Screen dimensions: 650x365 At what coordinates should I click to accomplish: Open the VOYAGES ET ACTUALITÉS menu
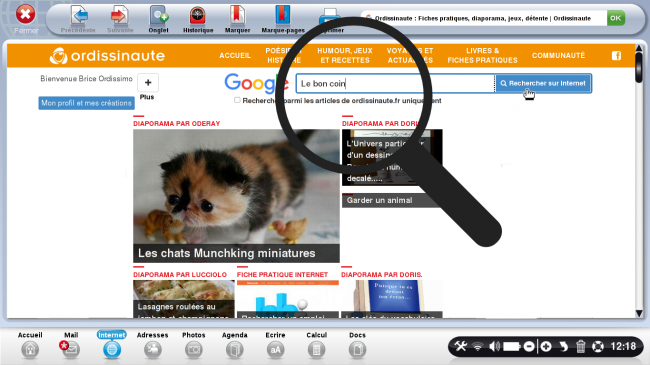[x=410, y=55]
